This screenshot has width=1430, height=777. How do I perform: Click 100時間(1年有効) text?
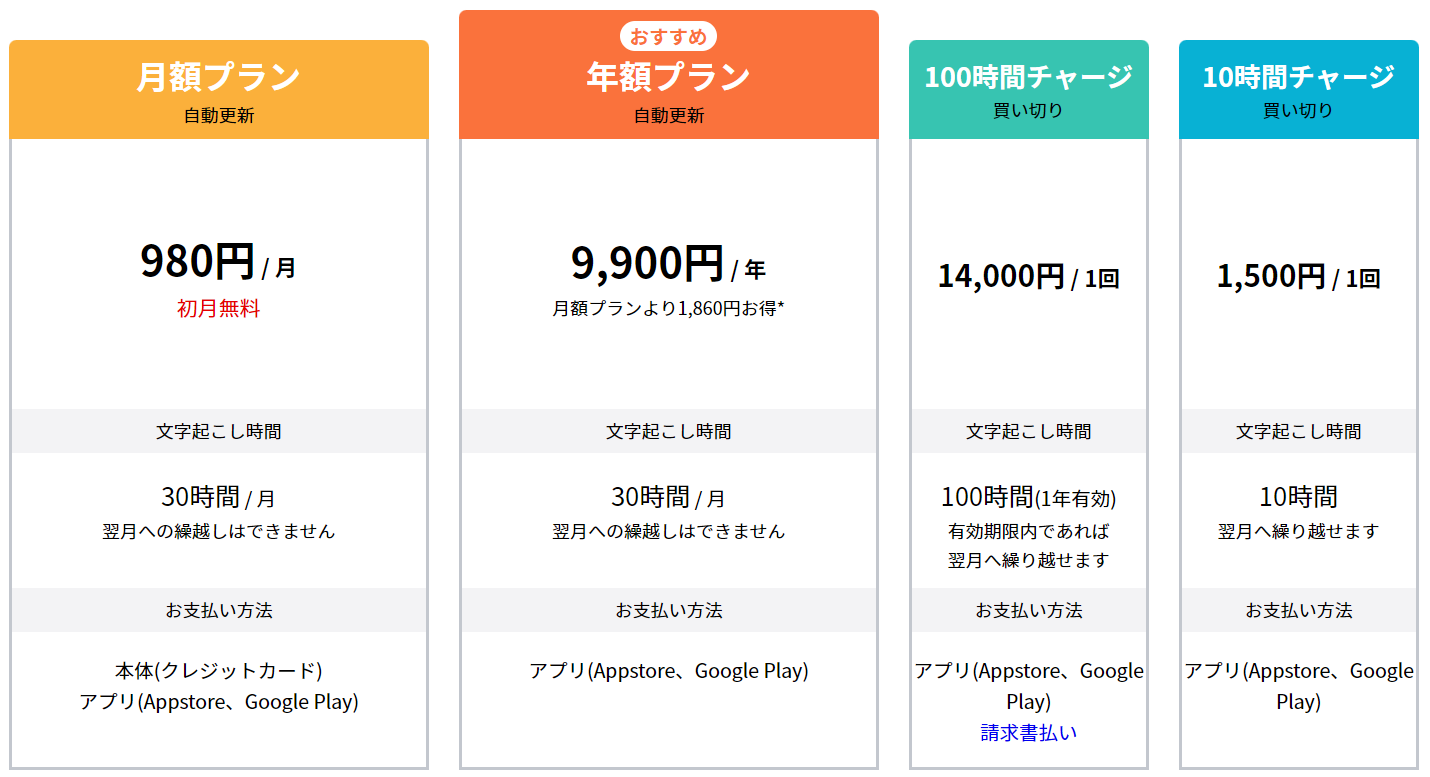(x=1029, y=497)
